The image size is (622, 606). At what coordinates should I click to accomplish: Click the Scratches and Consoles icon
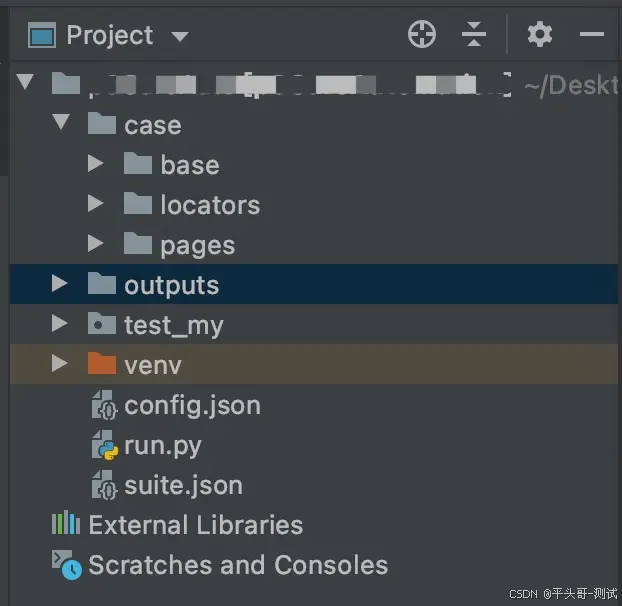click(x=67, y=565)
